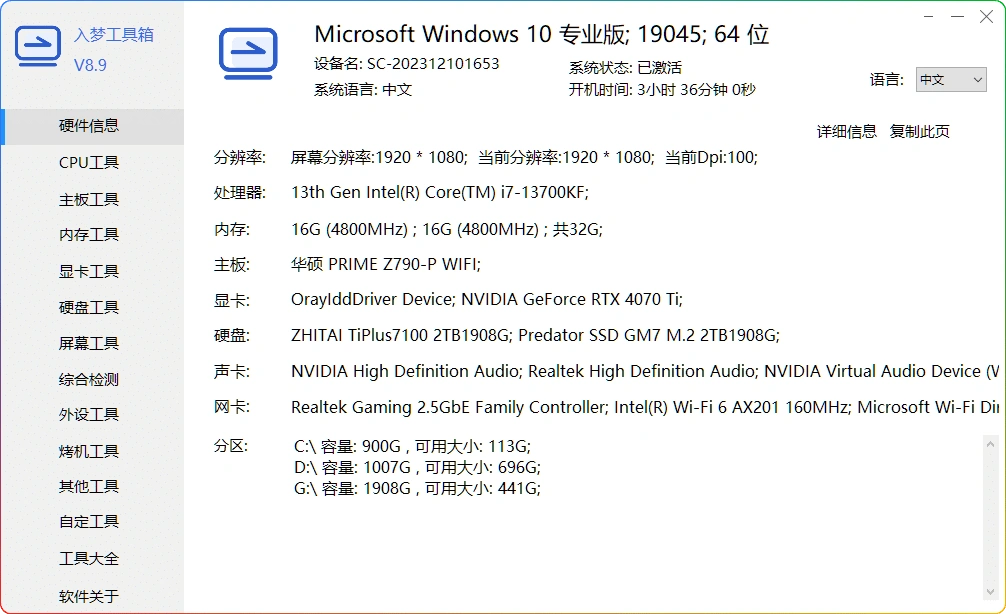Select 屏幕工具 from the sidebar
This screenshot has width=1006, height=614.
point(90,343)
